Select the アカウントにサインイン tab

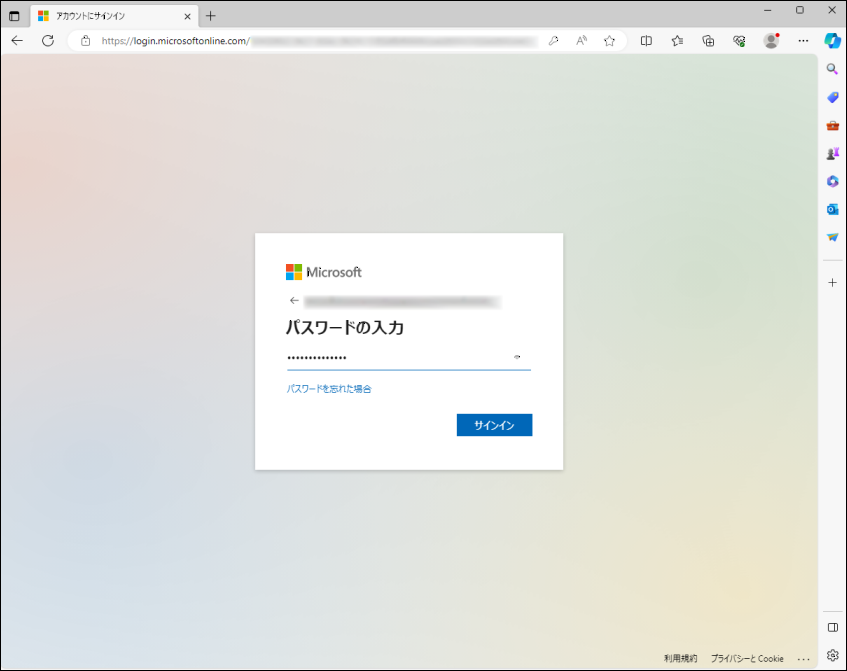(110, 16)
